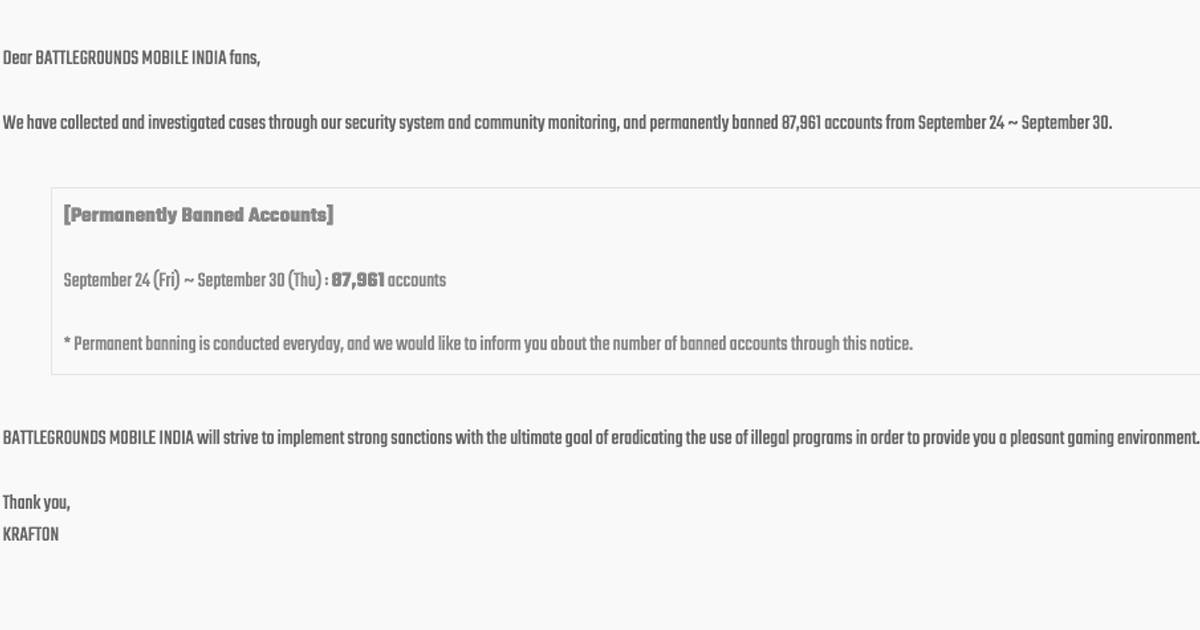The image size is (1200, 630).
Task: Click the KRAFTON signature
Action: [31, 535]
